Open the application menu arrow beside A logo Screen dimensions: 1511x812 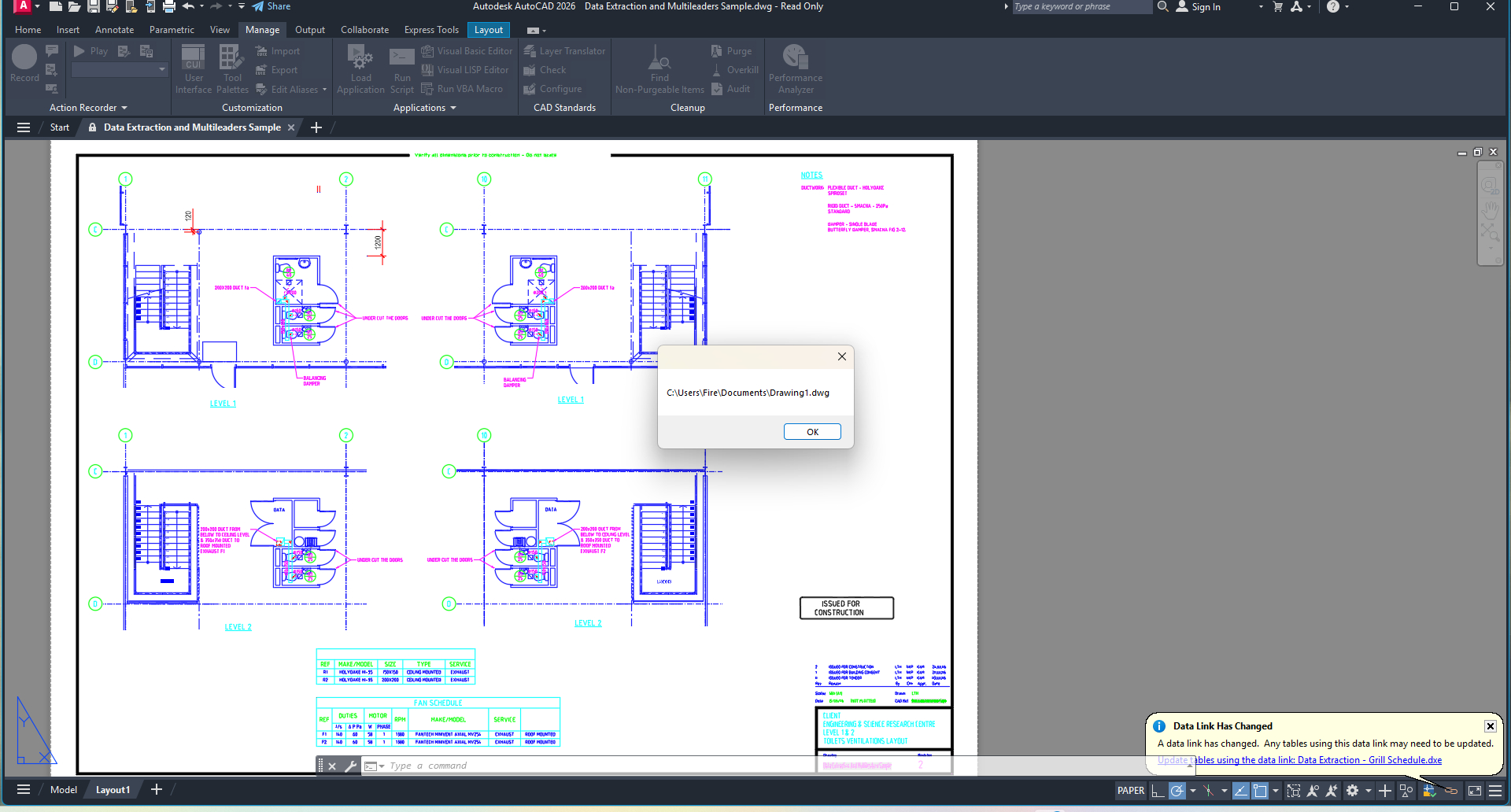point(37,6)
